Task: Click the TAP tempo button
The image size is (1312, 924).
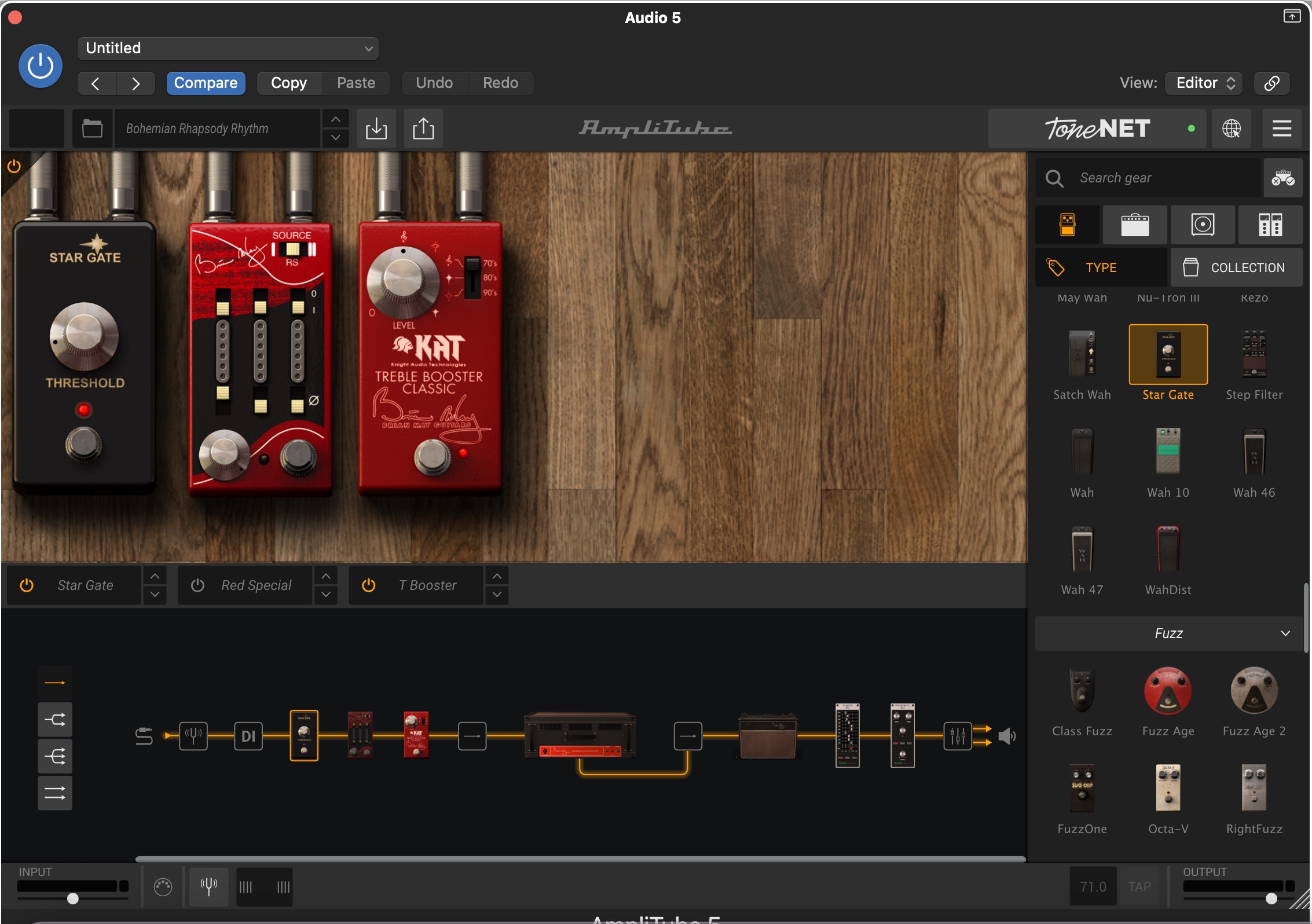Action: [1139, 886]
